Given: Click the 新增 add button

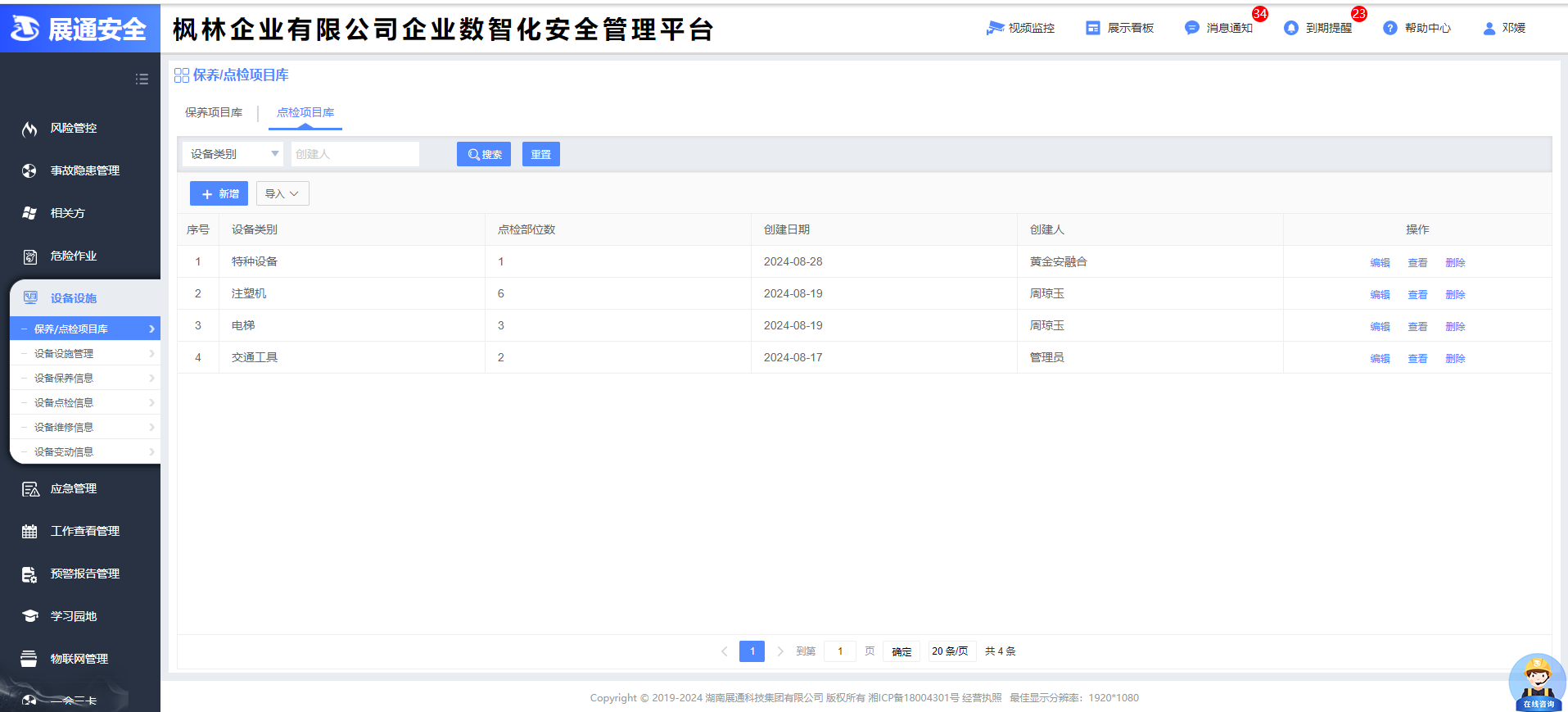Looking at the screenshot, I should [x=219, y=194].
